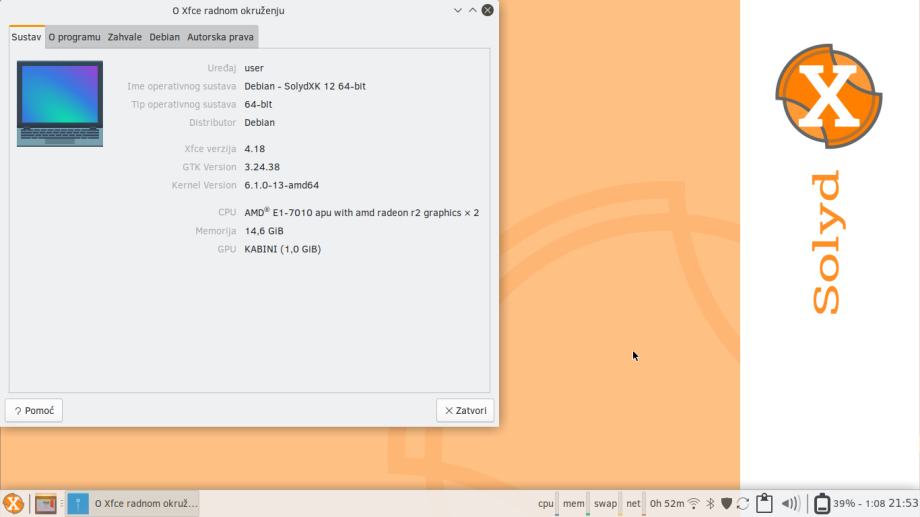Open the Wi-Fi network tray icon
This screenshot has width=920, height=517.
(694, 504)
